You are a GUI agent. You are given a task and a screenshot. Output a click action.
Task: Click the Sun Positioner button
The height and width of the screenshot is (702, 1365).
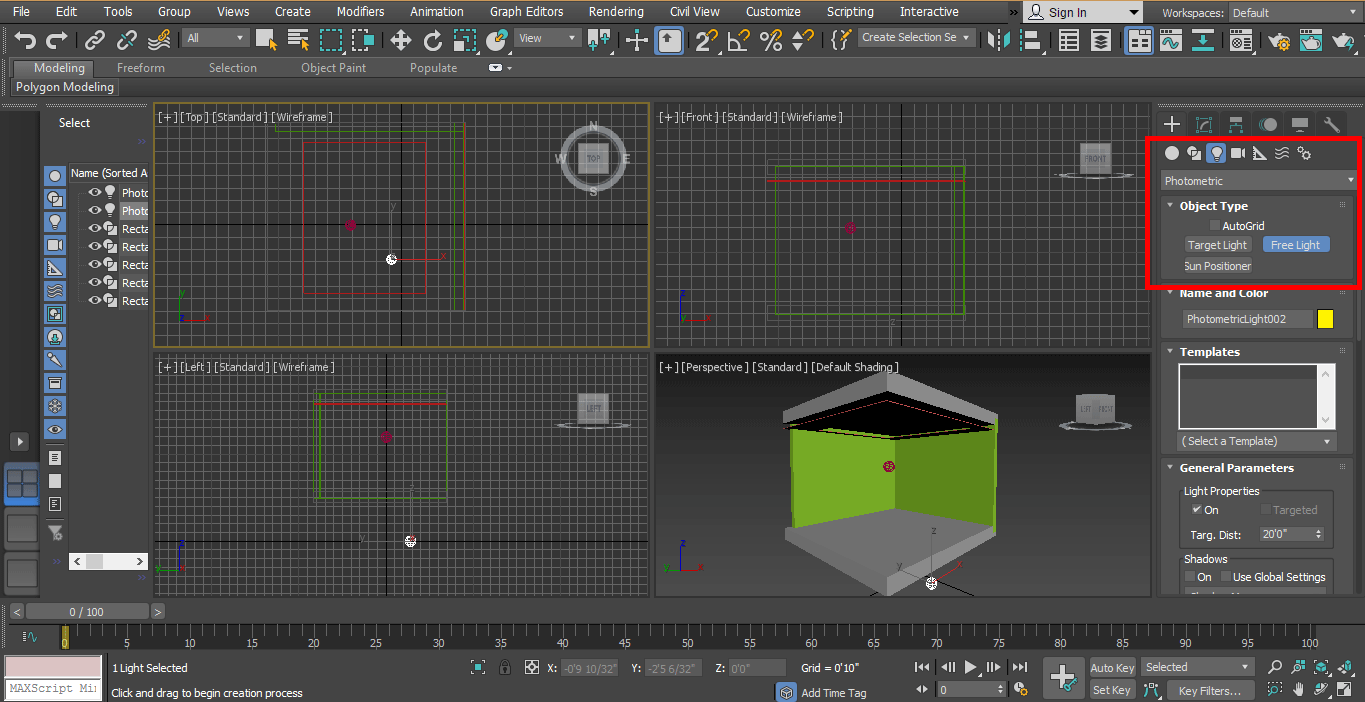(x=1217, y=266)
